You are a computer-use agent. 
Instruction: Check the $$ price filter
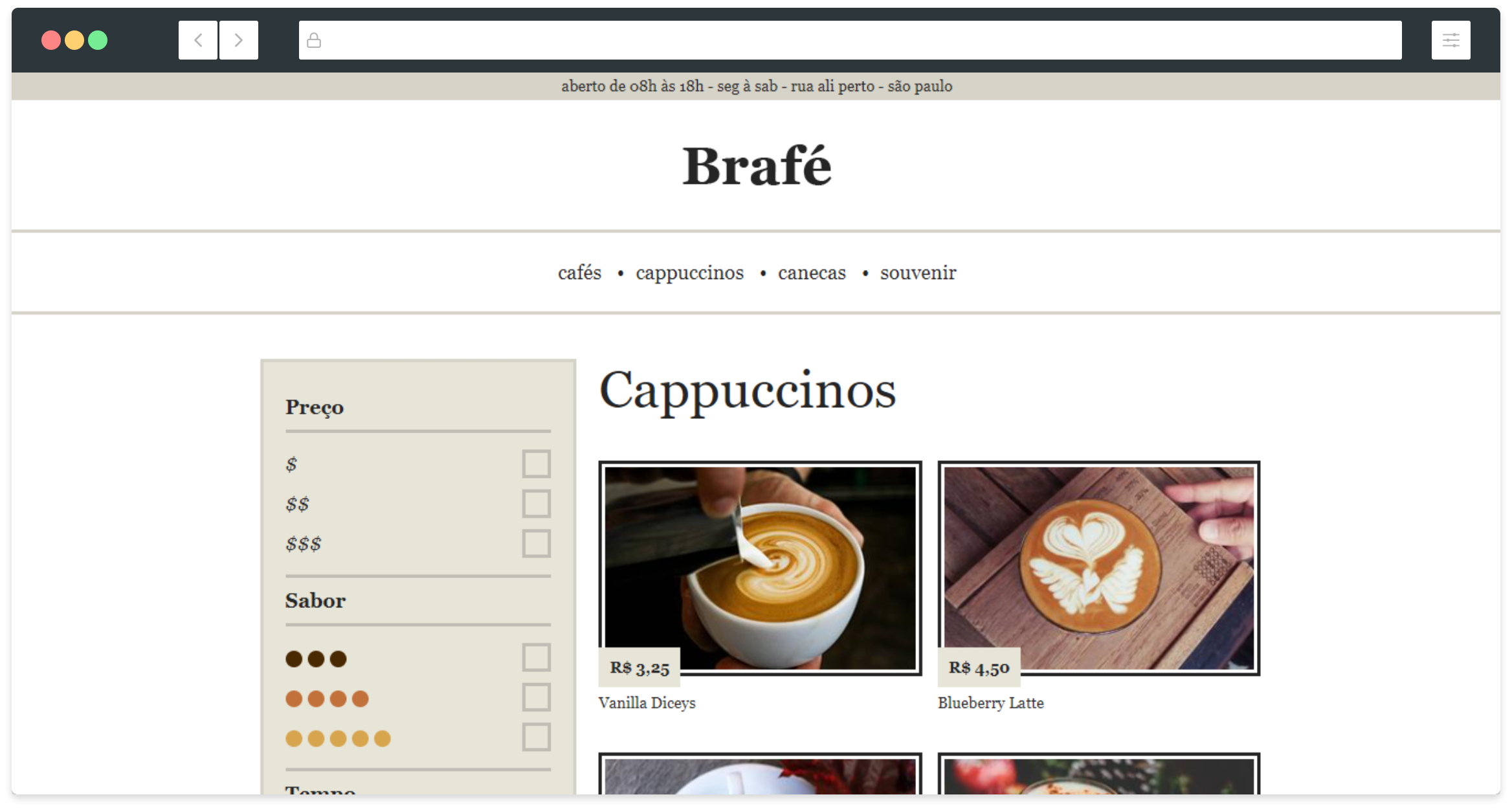536,503
